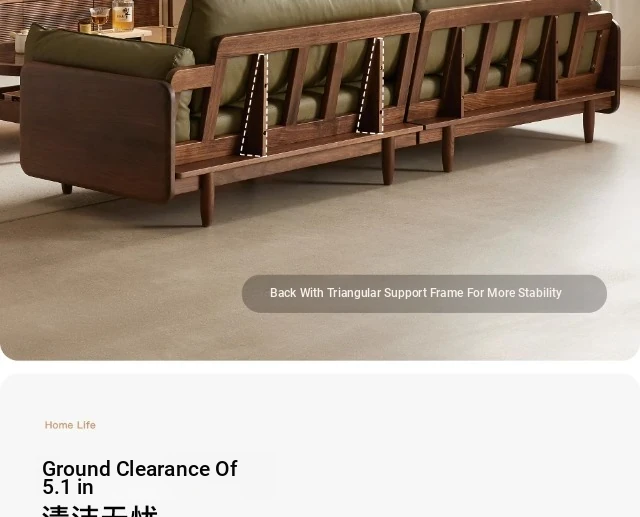Click the small white teapot at left edge
The width and height of the screenshot is (640, 517).
point(19,42)
